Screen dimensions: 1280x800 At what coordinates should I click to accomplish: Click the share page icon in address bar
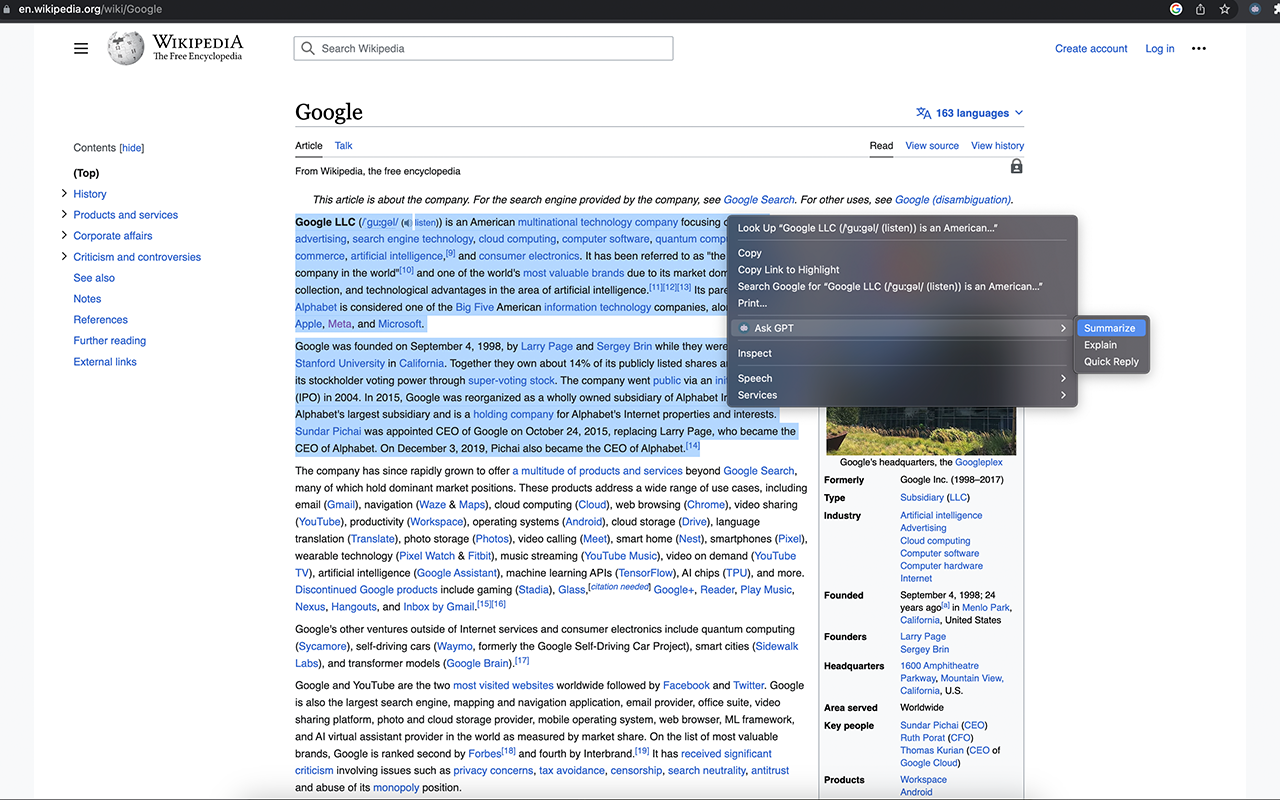click(1200, 9)
